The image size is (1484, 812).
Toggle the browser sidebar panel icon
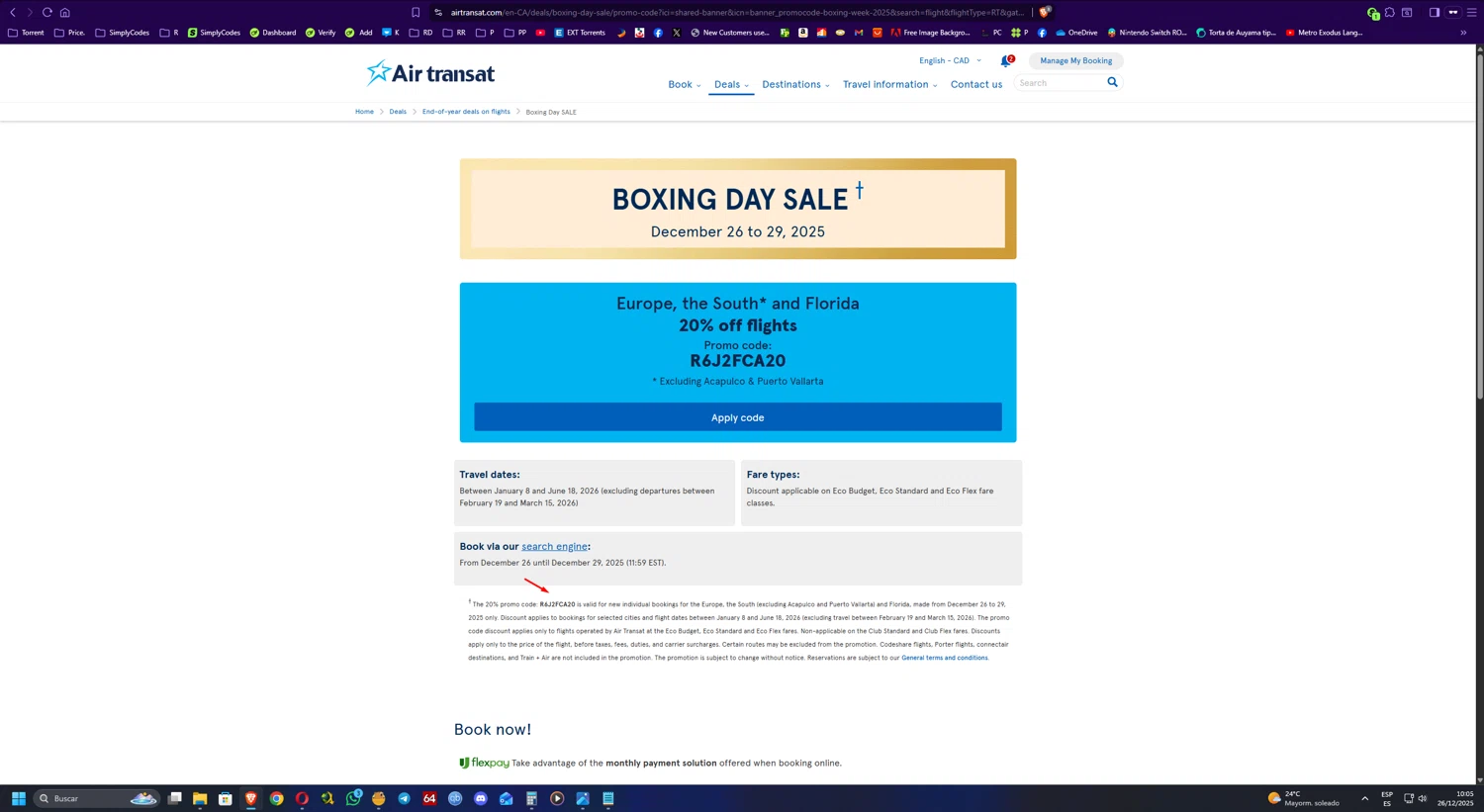[1434, 13]
